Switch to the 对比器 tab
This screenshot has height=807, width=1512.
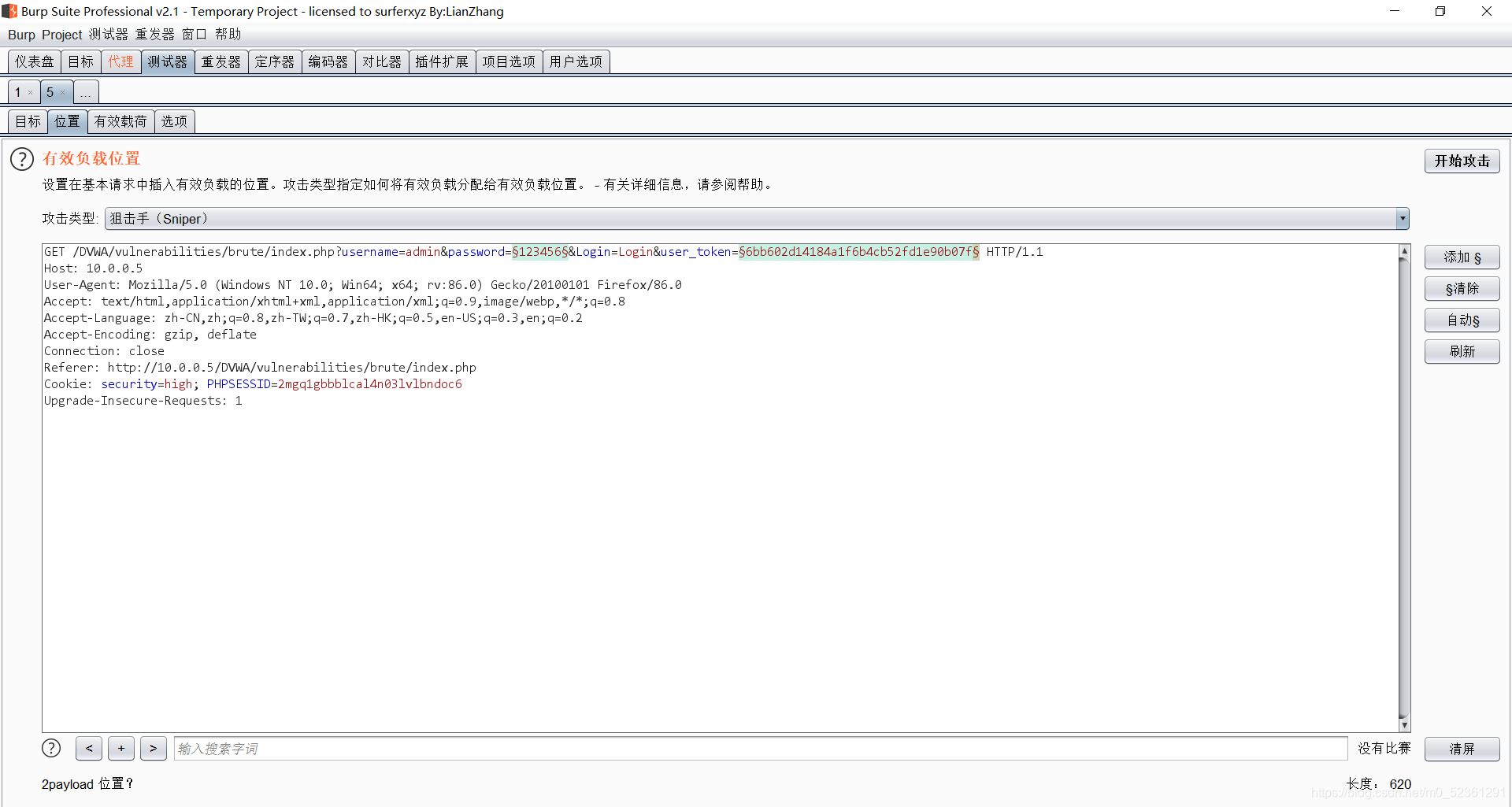click(382, 61)
